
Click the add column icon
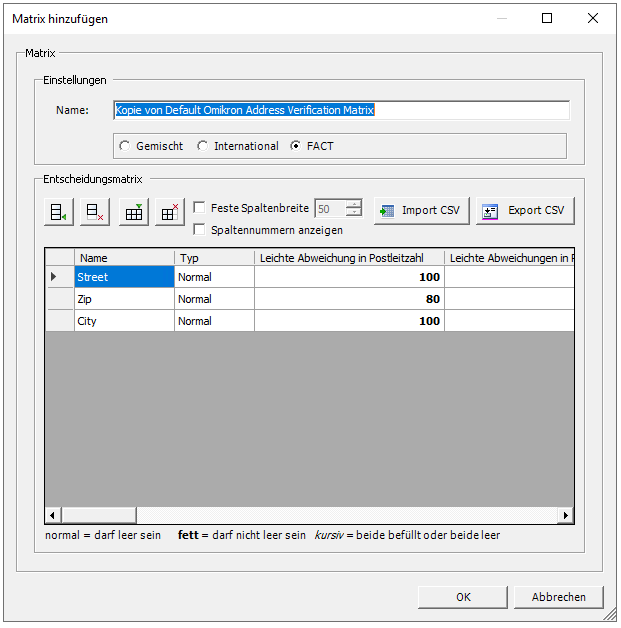pyautogui.click(x=134, y=212)
